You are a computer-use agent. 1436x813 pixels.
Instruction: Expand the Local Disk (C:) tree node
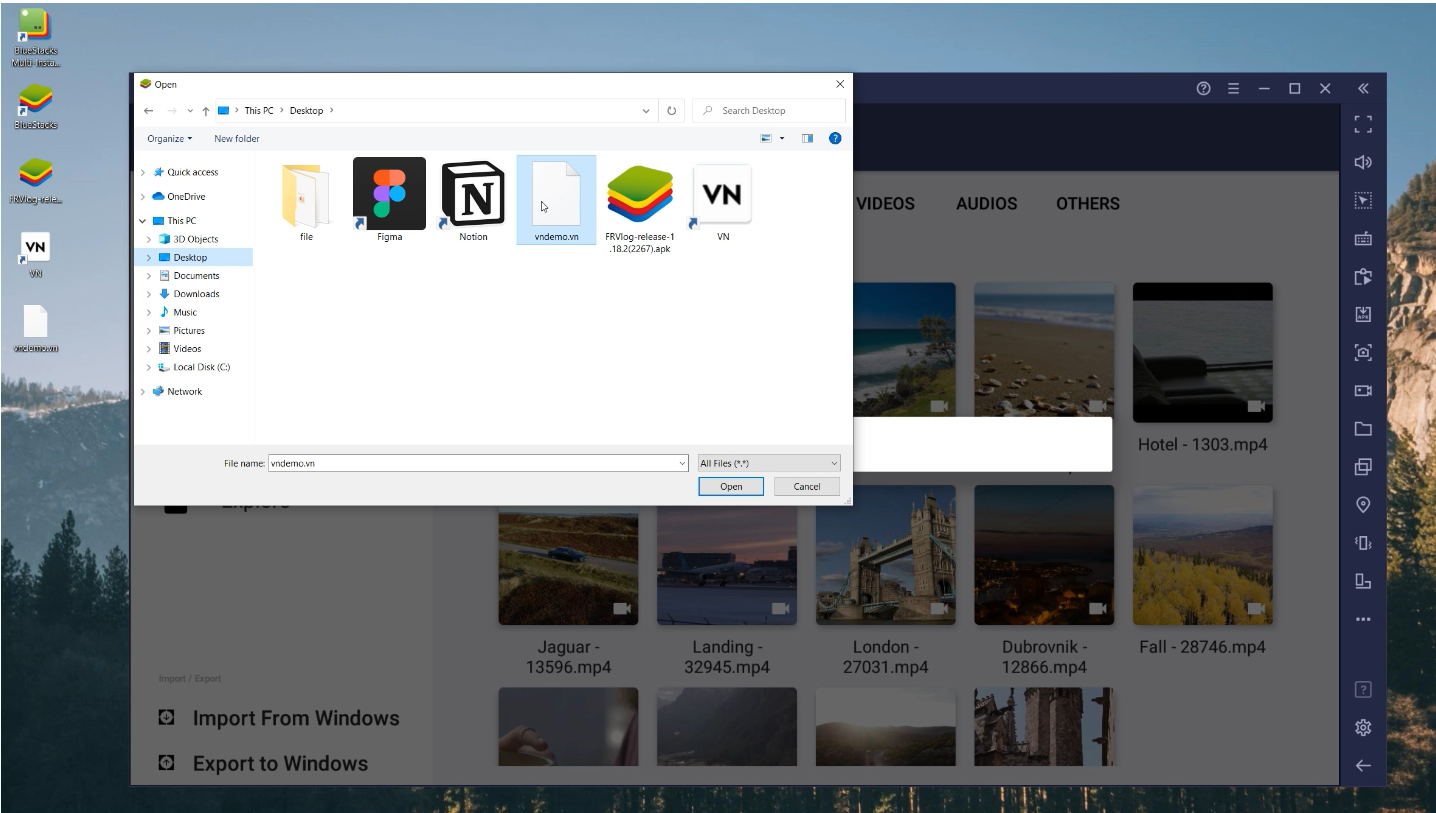click(x=150, y=367)
